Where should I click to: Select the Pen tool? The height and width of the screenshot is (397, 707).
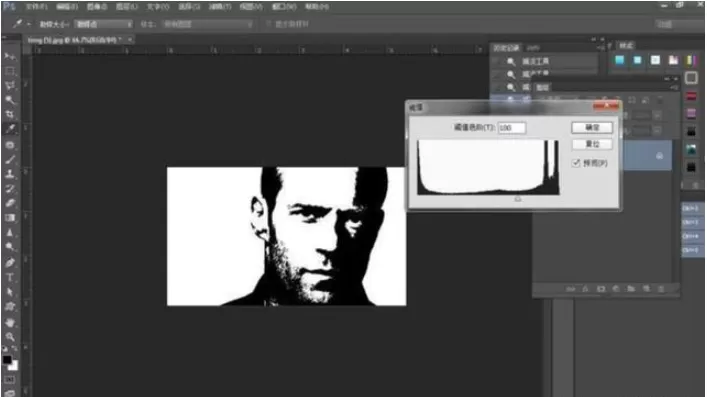(9, 263)
